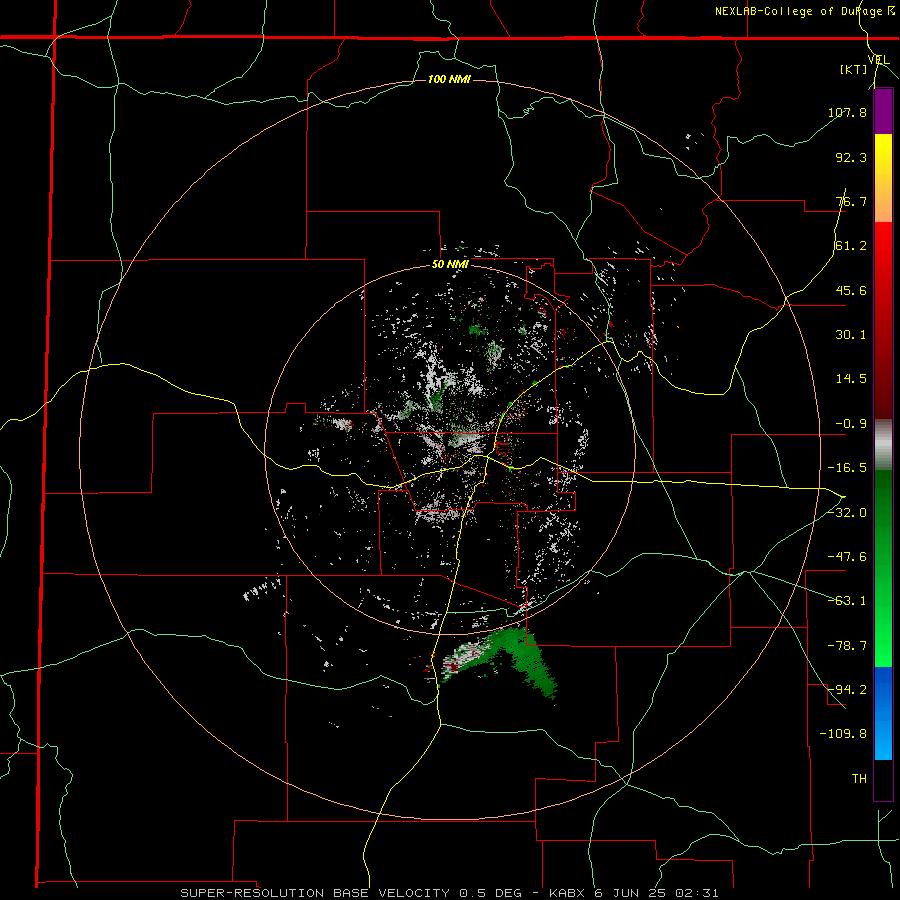The width and height of the screenshot is (900, 900).
Task: Click the 50 NMI range ring label
Action: [x=450, y=265]
